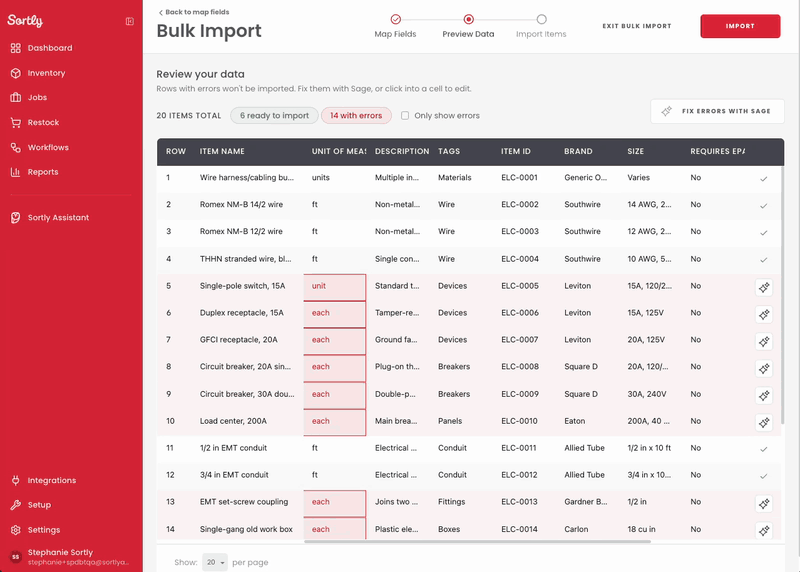Viewport: 800px width, 572px height.
Task: Edit the error cell 'unit' in row 5
Action: point(335,287)
